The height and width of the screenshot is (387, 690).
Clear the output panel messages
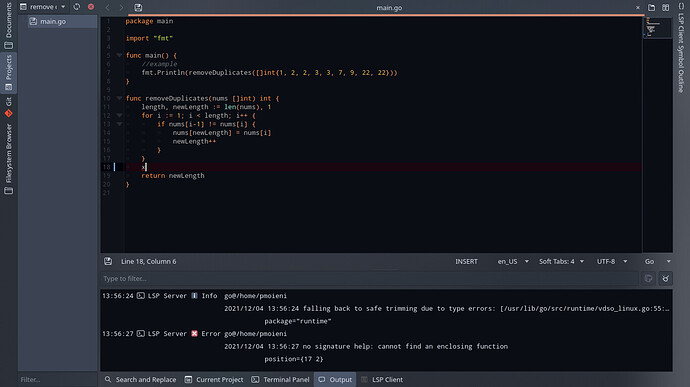tap(665, 278)
